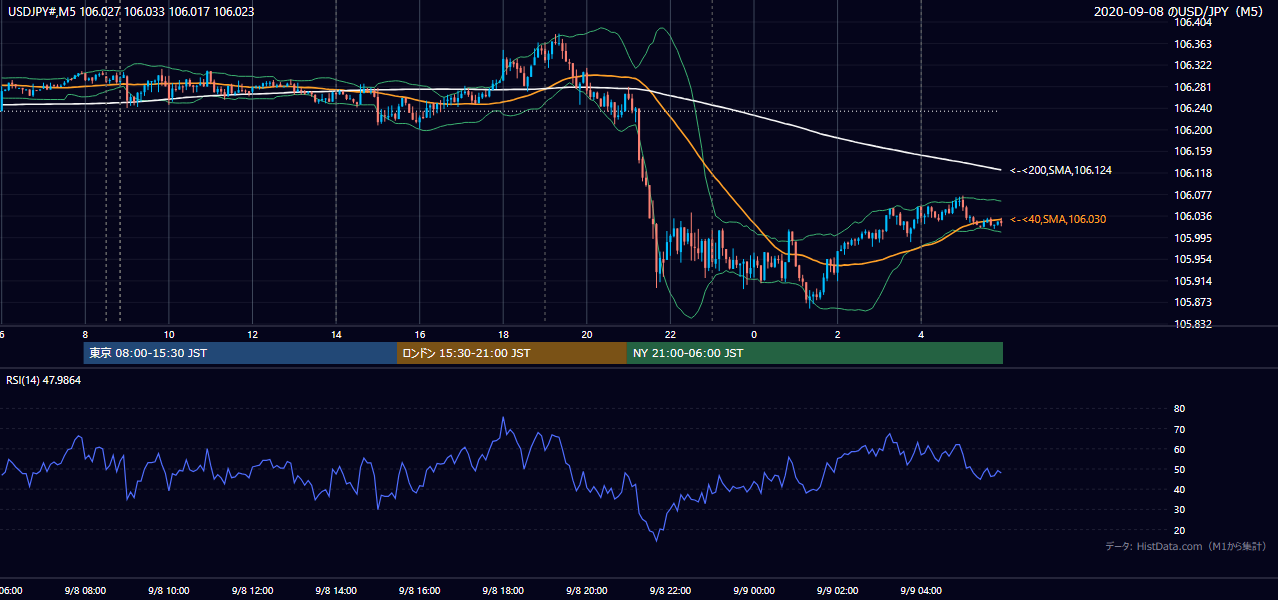Image resolution: width=1278 pixels, height=600 pixels.
Task: Click the 200,SMA,106.124 line label
Action: point(1061,170)
